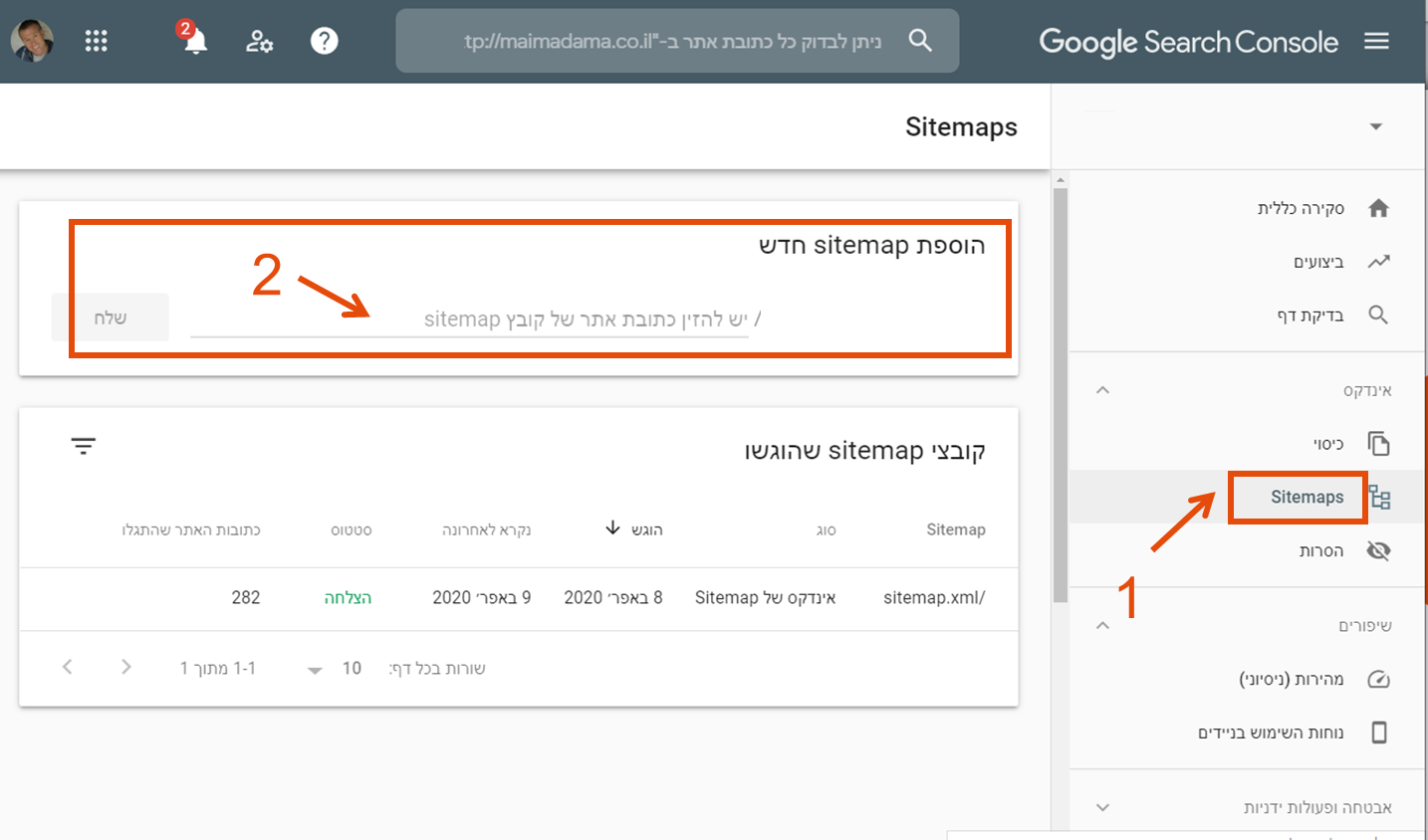Click the 1-1 מתוך 1 pagination text

(x=218, y=668)
